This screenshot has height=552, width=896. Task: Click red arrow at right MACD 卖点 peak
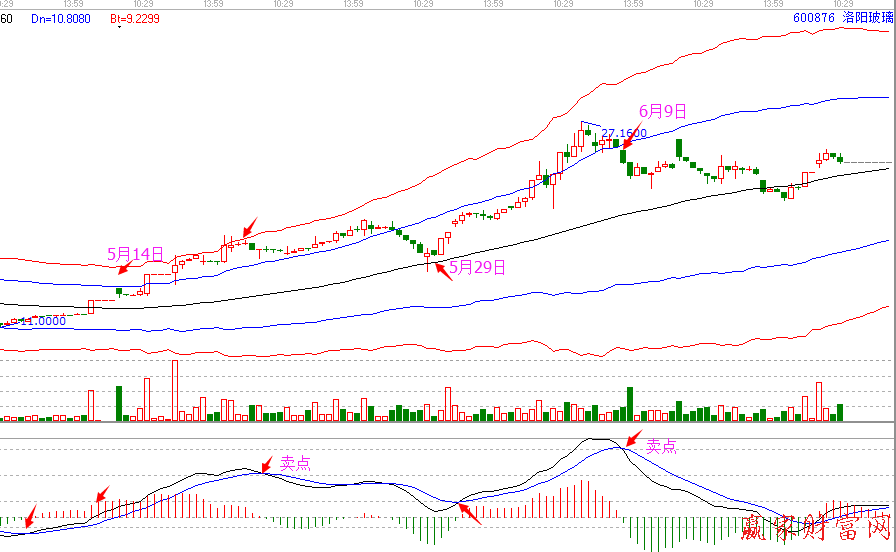pyautogui.click(x=632, y=439)
